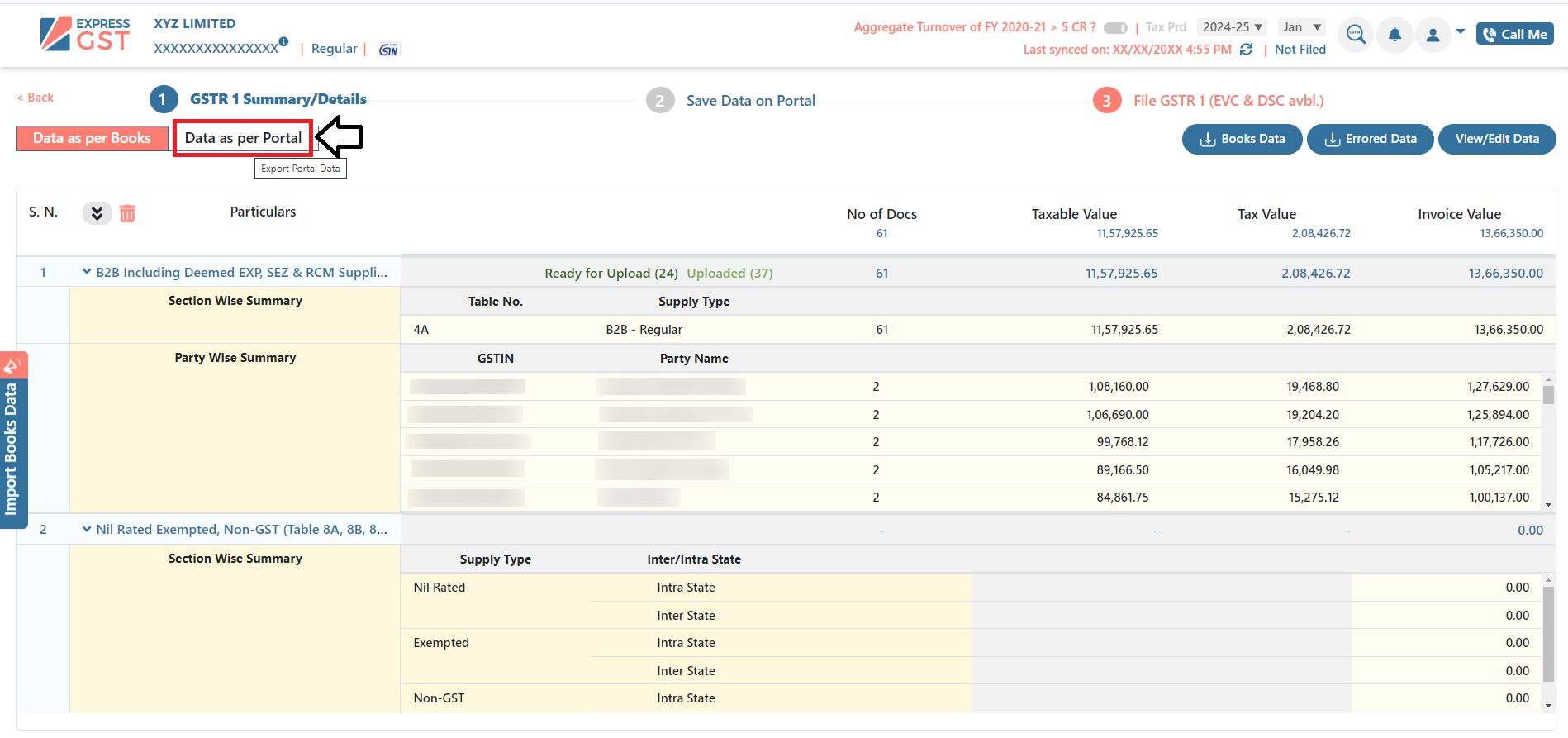
Task: Click the Tax Value column header
Action: 1266,214
